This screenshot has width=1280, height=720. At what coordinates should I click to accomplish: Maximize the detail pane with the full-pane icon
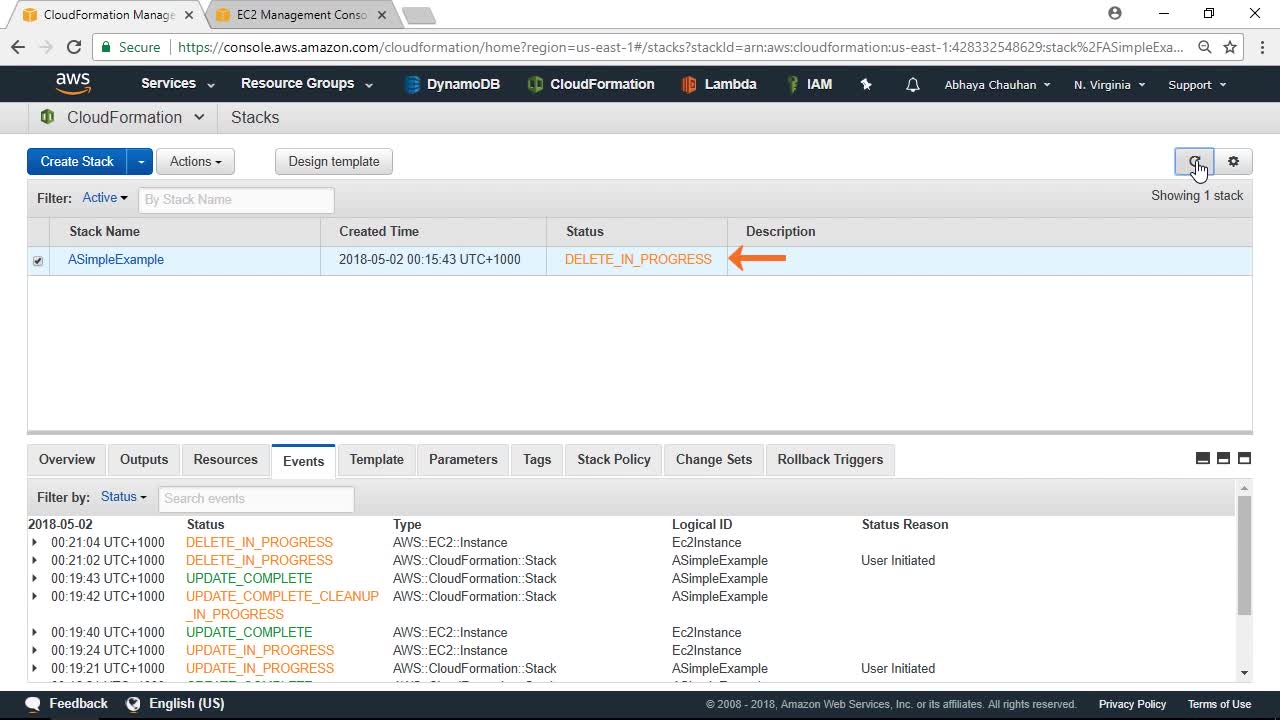tap(1244, 458)
